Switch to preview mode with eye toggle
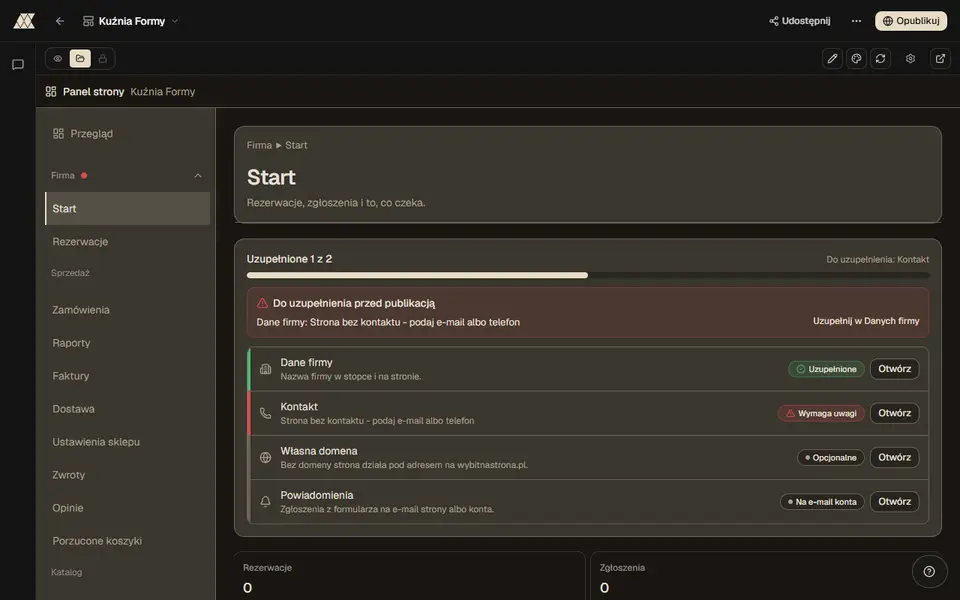Image resolution: width=960 pixels, height=600 pixels. click(x=58, y=59)
